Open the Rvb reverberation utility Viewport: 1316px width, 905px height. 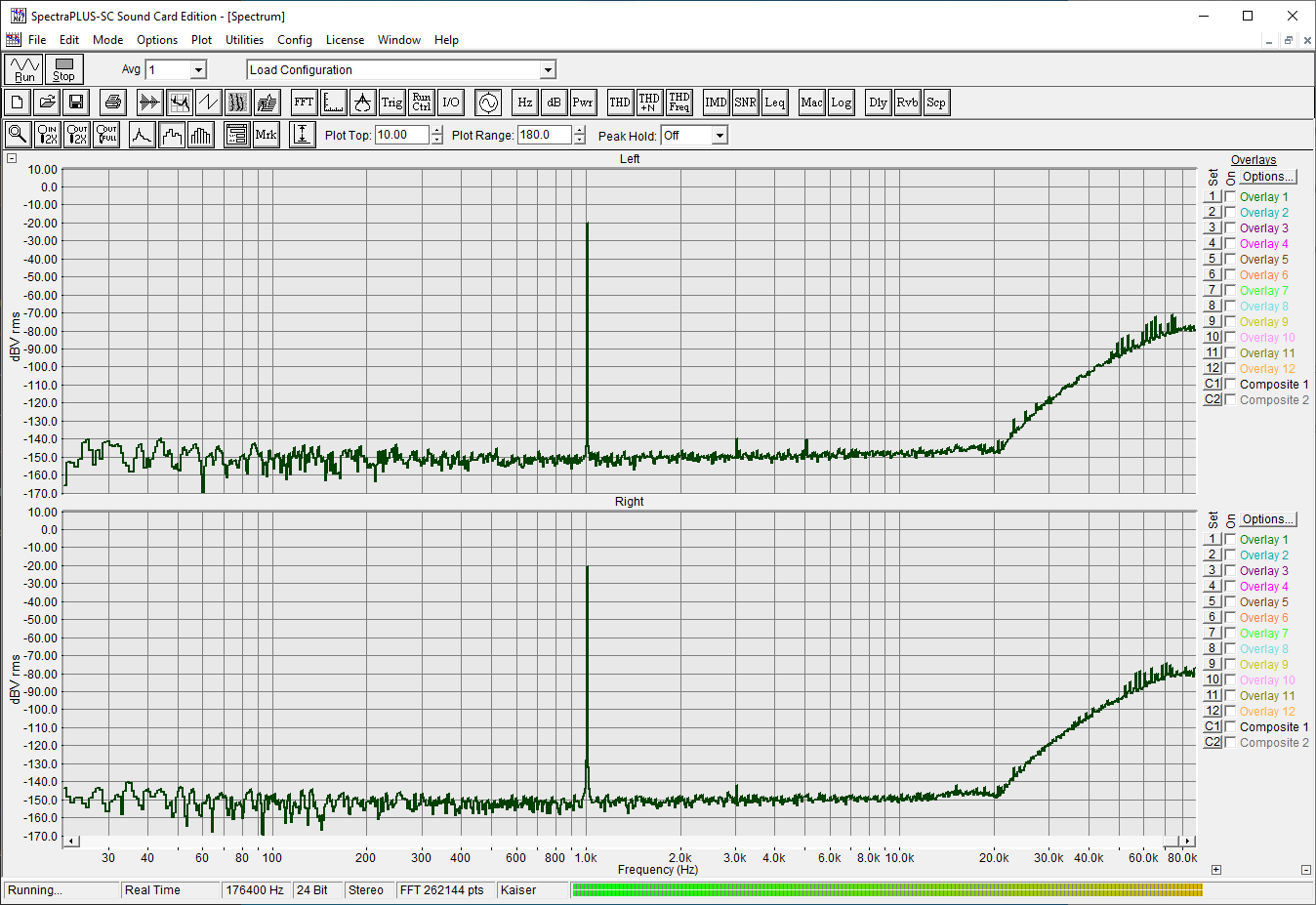[907, 103]
